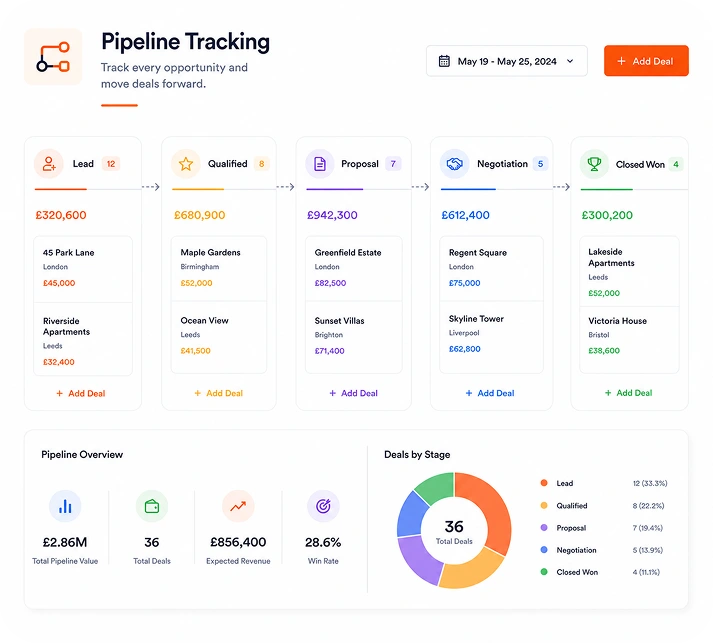
Task: Add Deal in the Proposal column
Action: pyautogui.click(x=353, y=393)
